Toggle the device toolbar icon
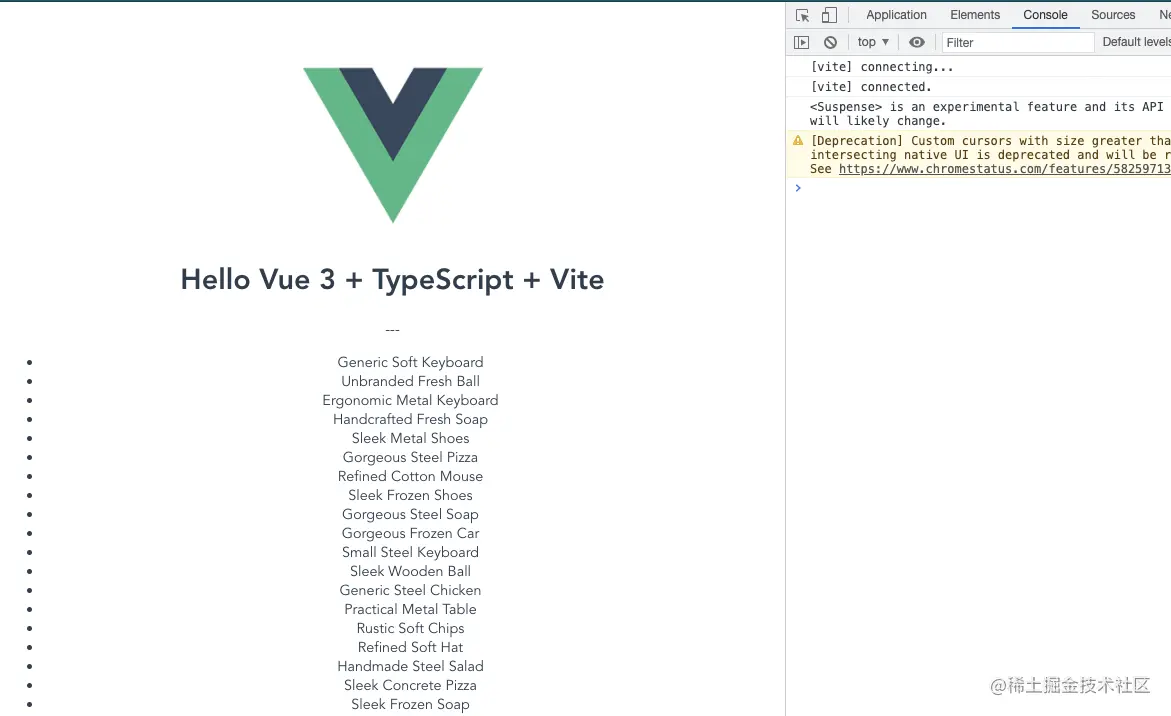 [x=829, y=15]
